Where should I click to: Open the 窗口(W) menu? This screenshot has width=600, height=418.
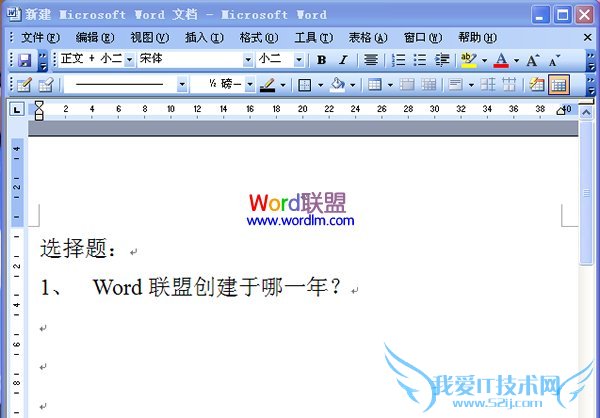423,38
